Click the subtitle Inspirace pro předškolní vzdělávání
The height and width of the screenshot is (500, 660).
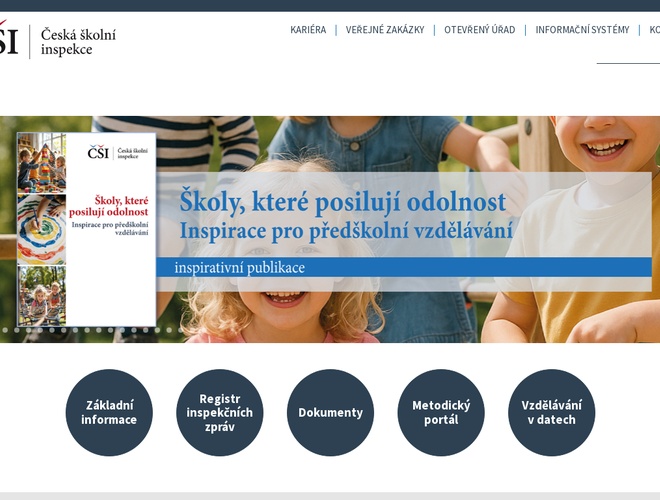[346, 230]
